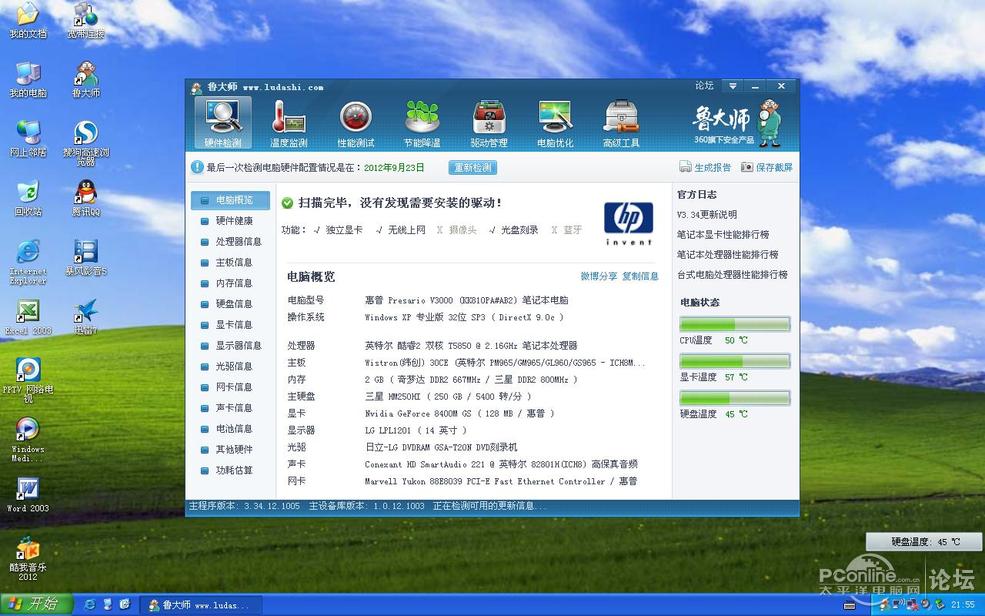Open the 硬件检测 hardware detection tab
Viewport: 985px width, 616px height.
(x=223, y=123)
